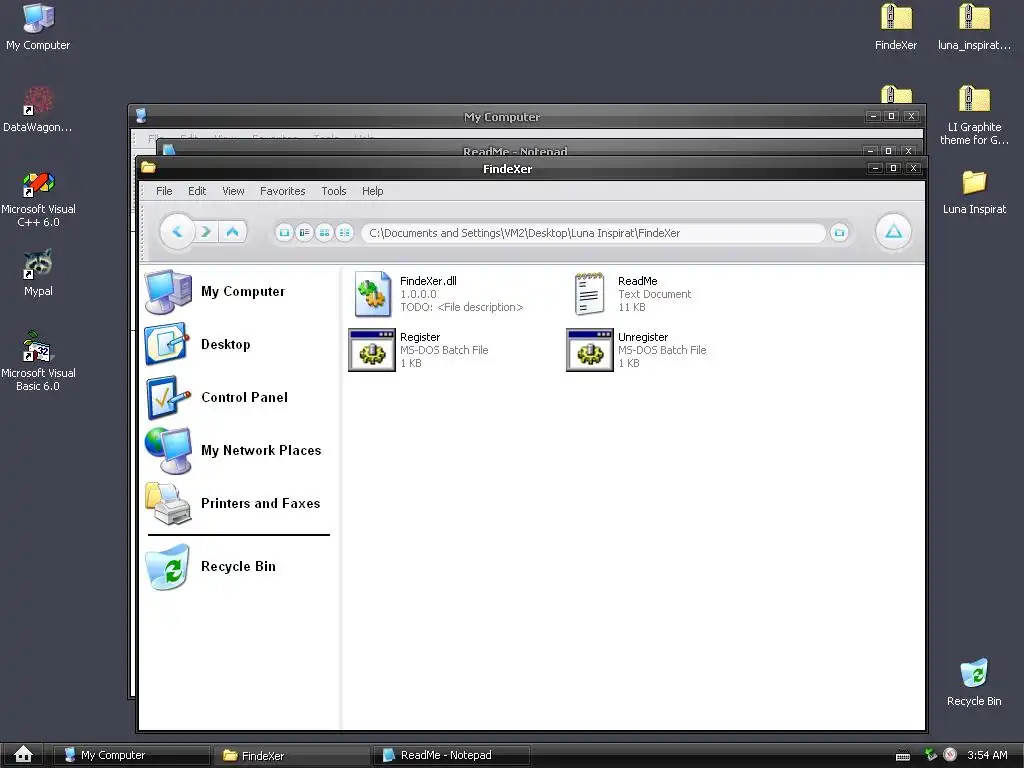Open Printers and Faxes sidebar icon

coord(168,504)
